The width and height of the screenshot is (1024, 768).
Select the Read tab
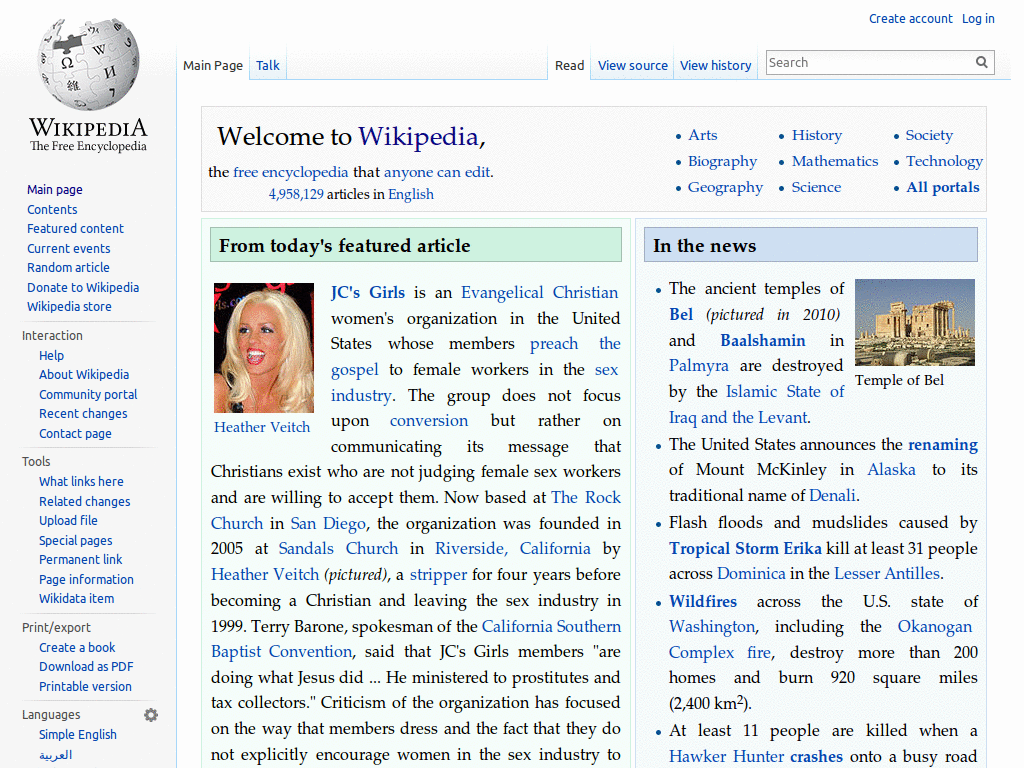pos(569,65)
